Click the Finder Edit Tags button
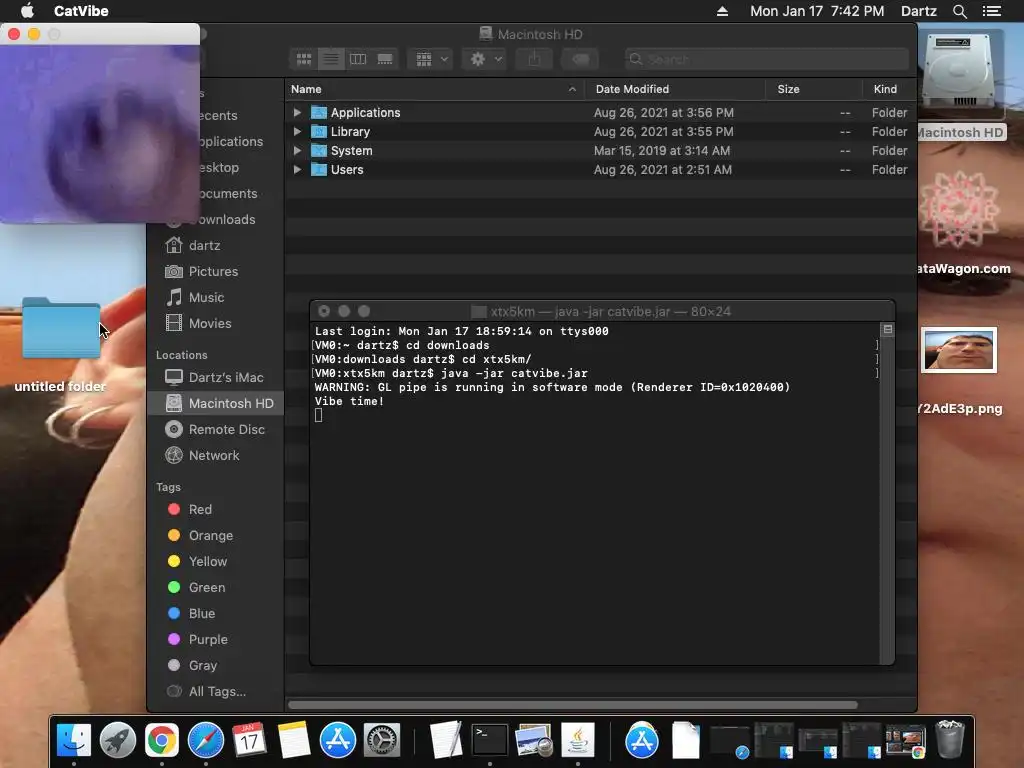Screen dimensions: 1024x768 click(581, 59)
